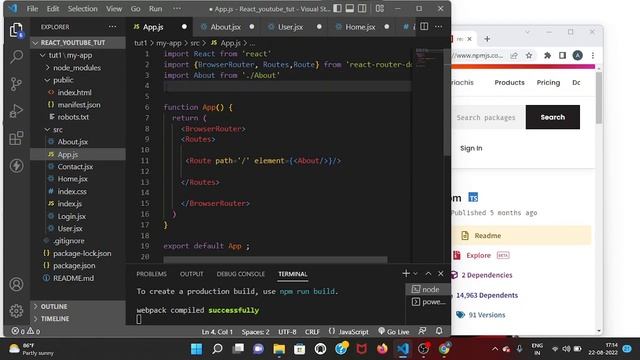Switch to the Output panel tab
Viewport: 640px width, 360px height.
[191, 274]
